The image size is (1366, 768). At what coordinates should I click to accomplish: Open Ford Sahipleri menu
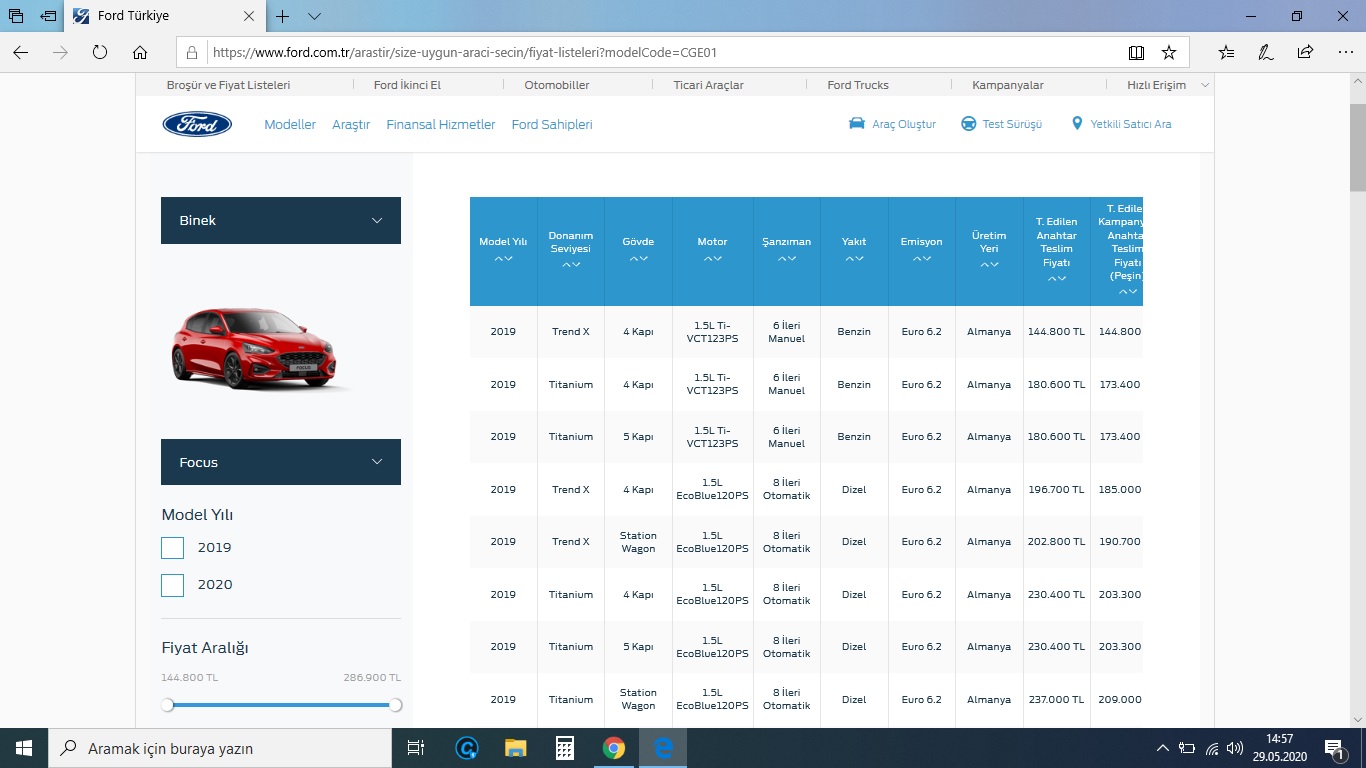[552, 124]
